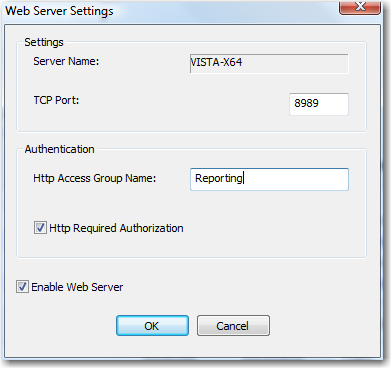Screen dimensions: 391x368
Task: Click the 'Authentication' group heading
Action: [x=59, y=149]
